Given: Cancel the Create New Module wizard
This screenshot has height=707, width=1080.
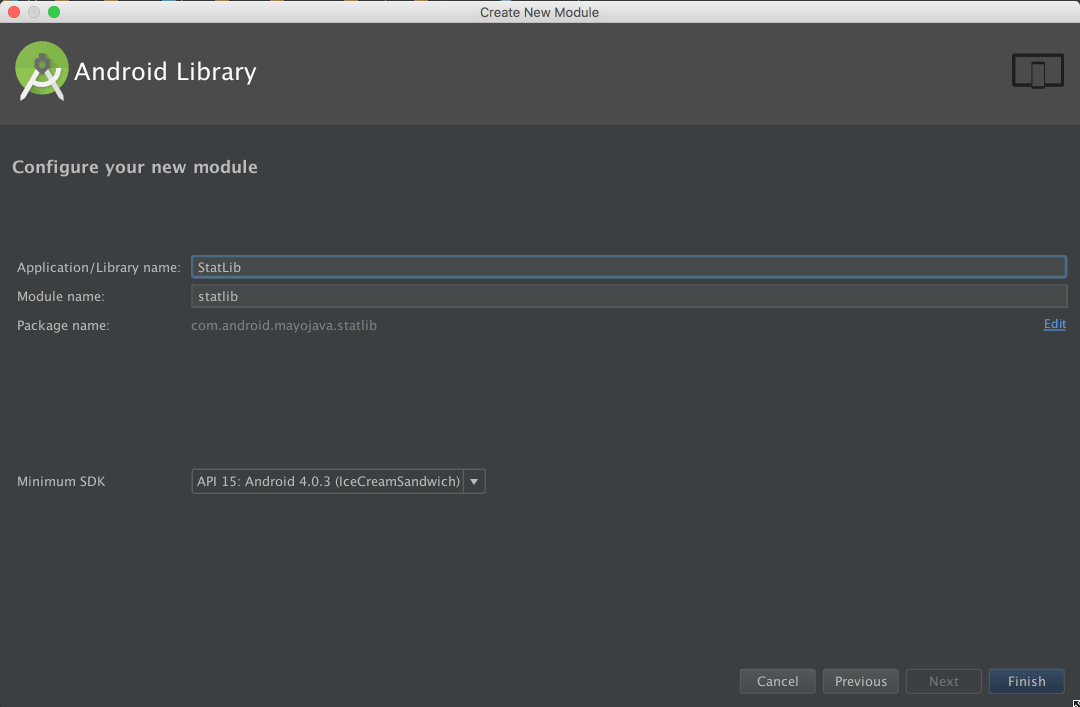Looking at the screenshot, I should 778,681.
